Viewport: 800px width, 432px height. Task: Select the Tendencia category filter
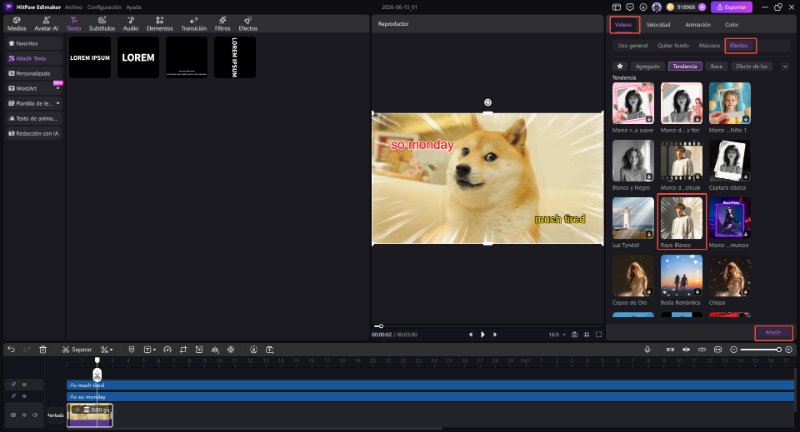pos(685,66)
